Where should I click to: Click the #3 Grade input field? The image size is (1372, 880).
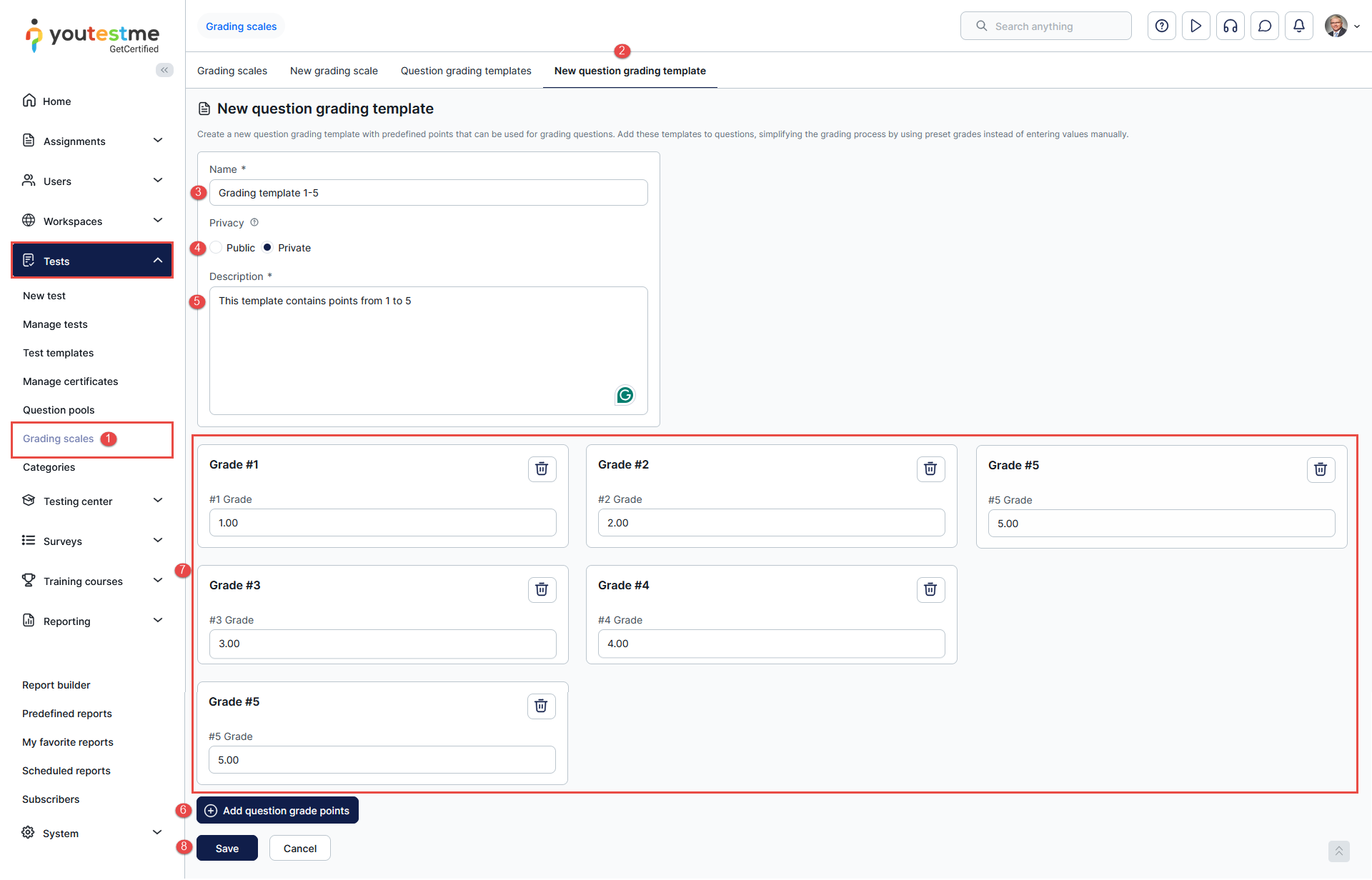pos(382,644)
